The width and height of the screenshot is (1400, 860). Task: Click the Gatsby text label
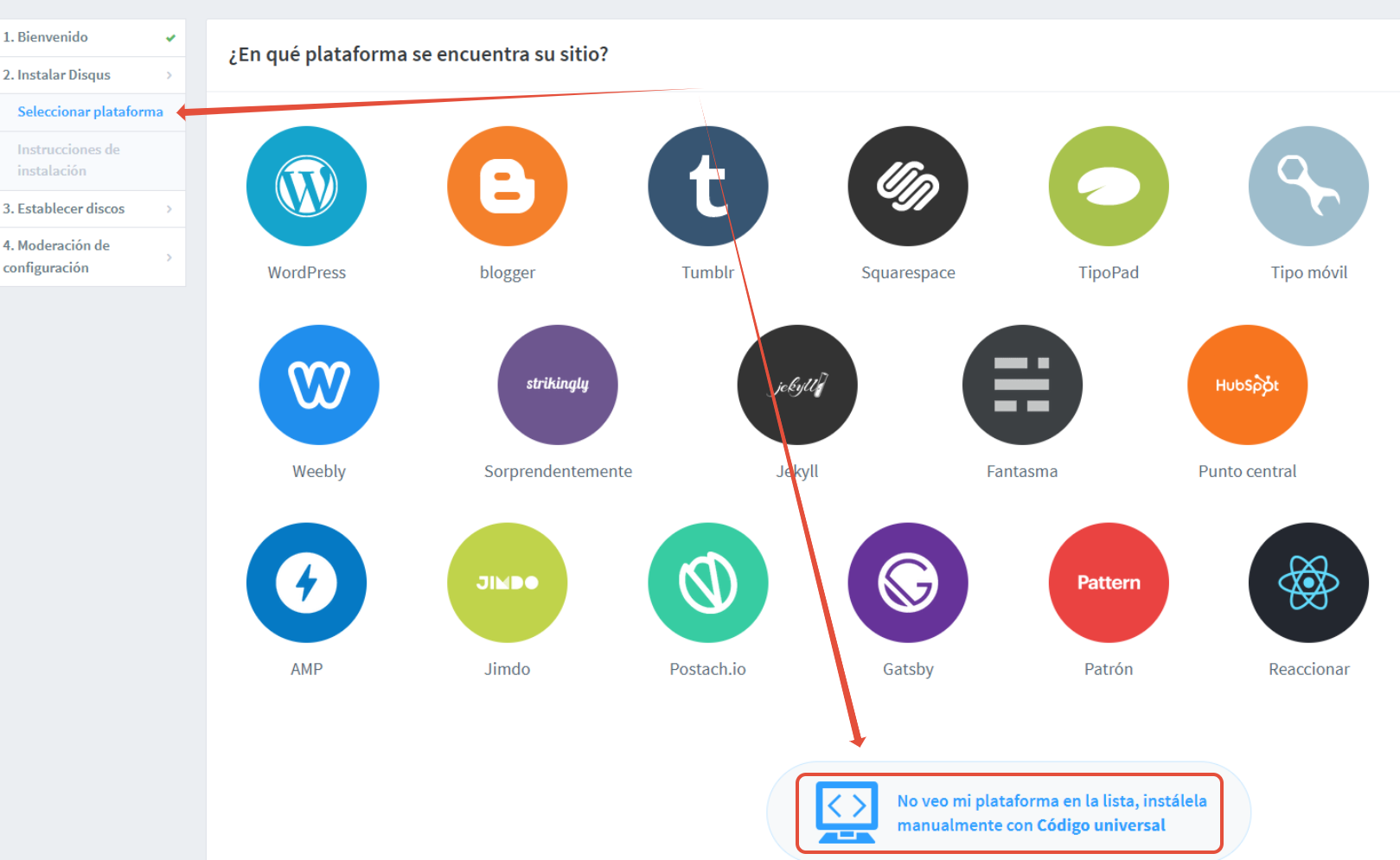(x=908, y=670)
